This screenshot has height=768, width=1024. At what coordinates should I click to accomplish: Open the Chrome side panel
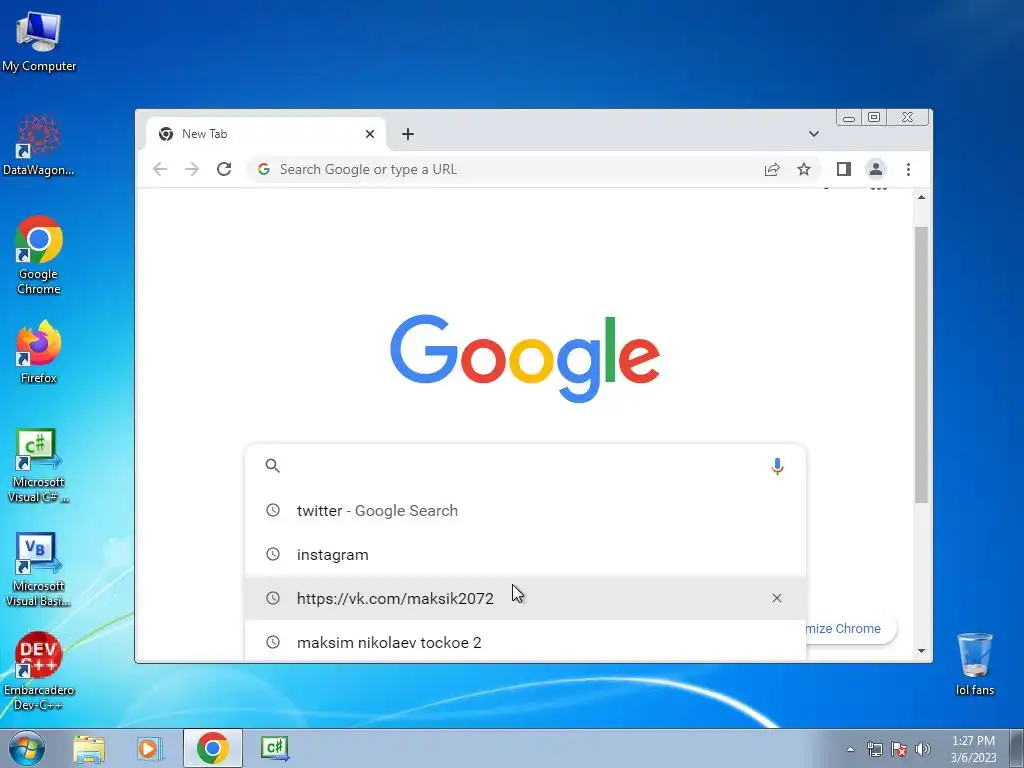coord(844,169)
